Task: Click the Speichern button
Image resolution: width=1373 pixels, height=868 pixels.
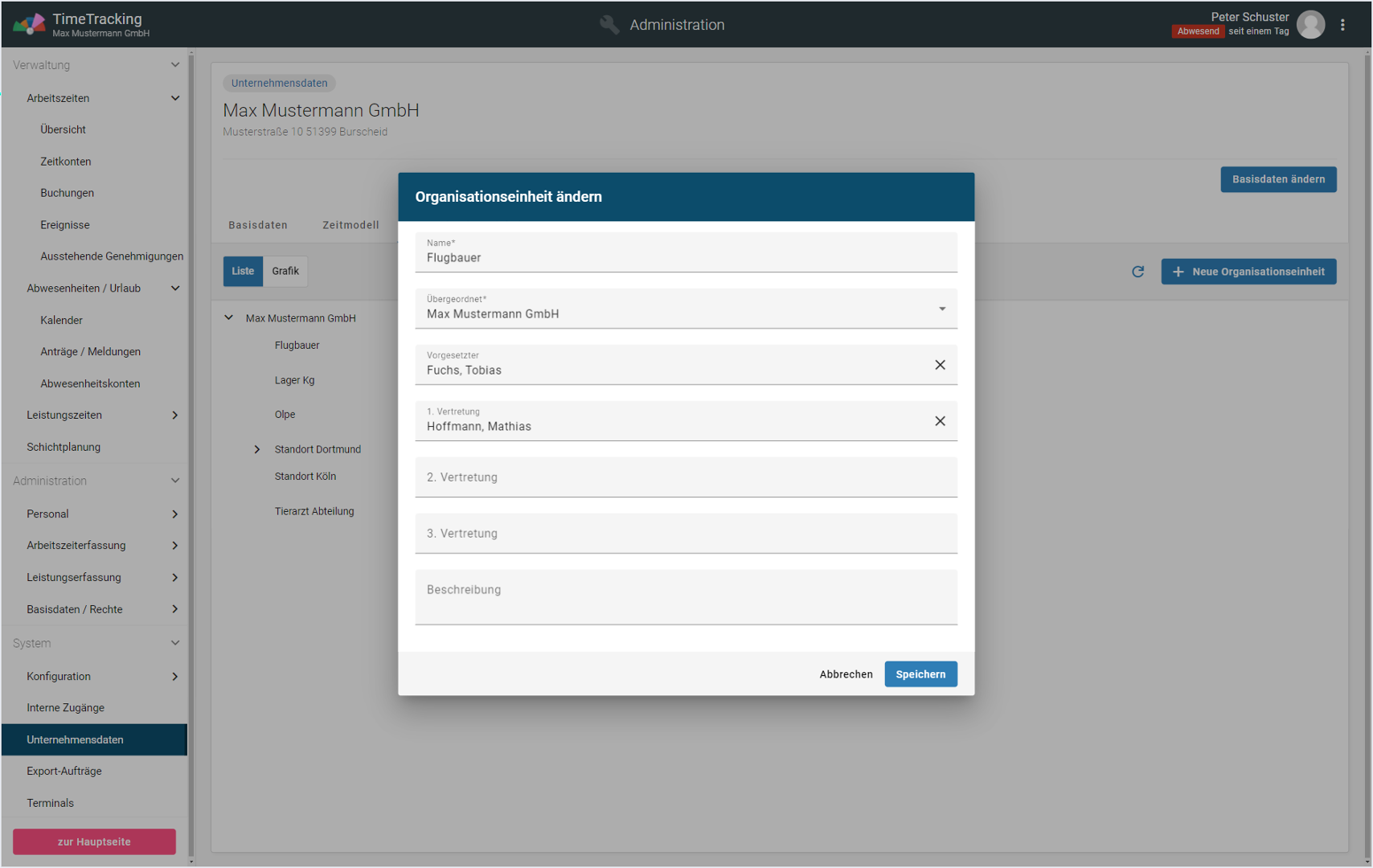Action: (920, 674)
